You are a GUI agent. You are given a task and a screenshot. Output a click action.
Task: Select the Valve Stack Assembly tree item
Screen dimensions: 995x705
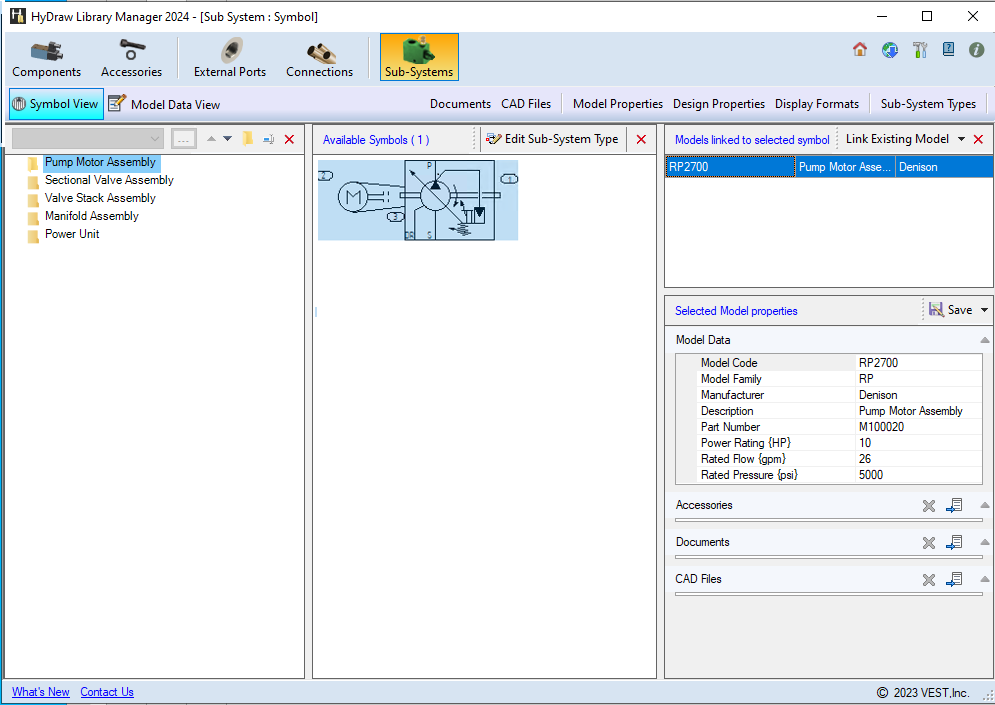pyautogui.click(x=100, y=198)
